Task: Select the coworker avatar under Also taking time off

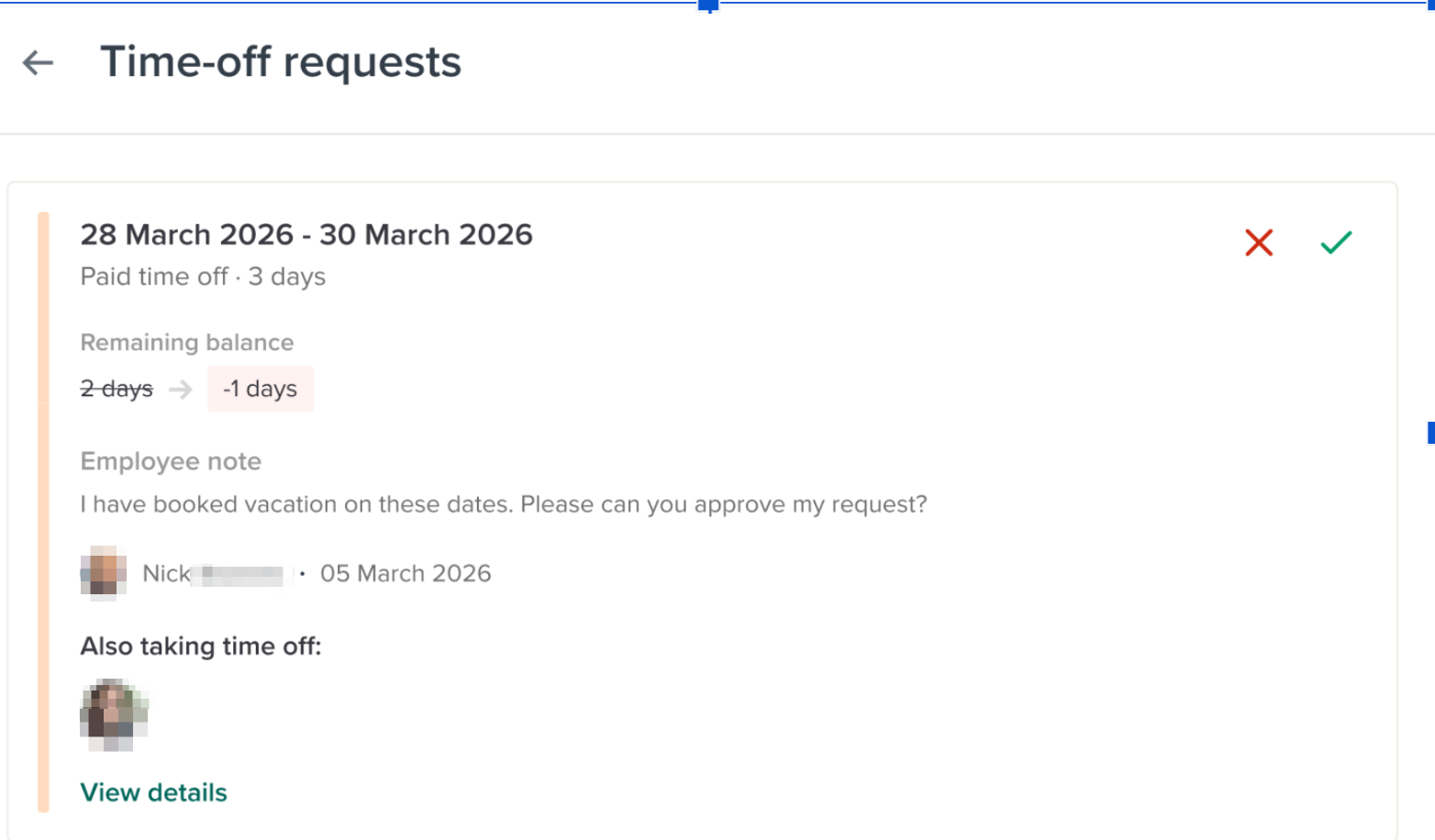Action: tap(114, 714)
